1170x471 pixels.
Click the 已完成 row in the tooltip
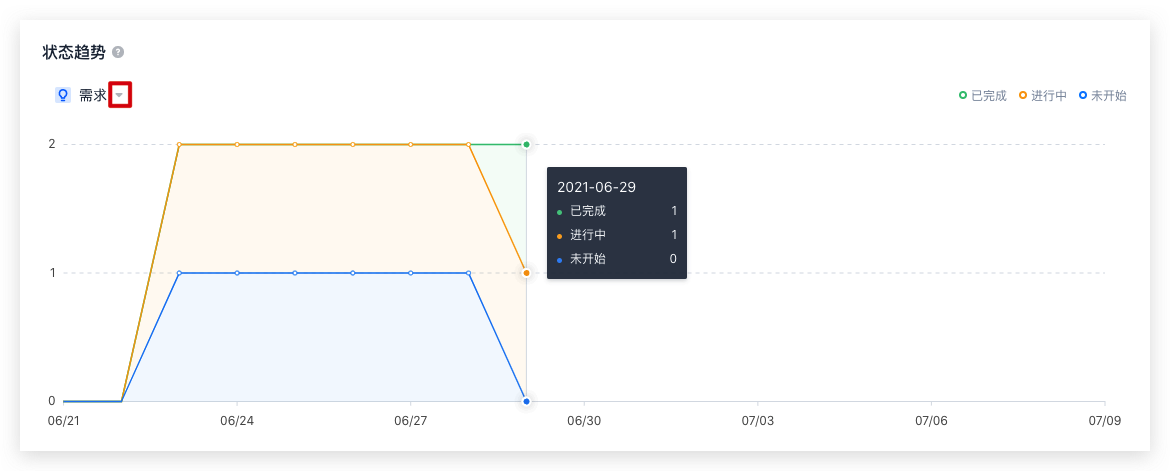pos(616,211)
